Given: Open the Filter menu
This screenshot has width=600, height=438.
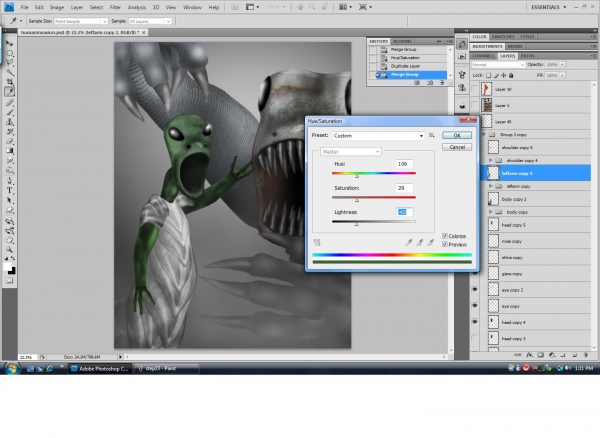Looking at the screenshot, I should [x=115, y=7].
